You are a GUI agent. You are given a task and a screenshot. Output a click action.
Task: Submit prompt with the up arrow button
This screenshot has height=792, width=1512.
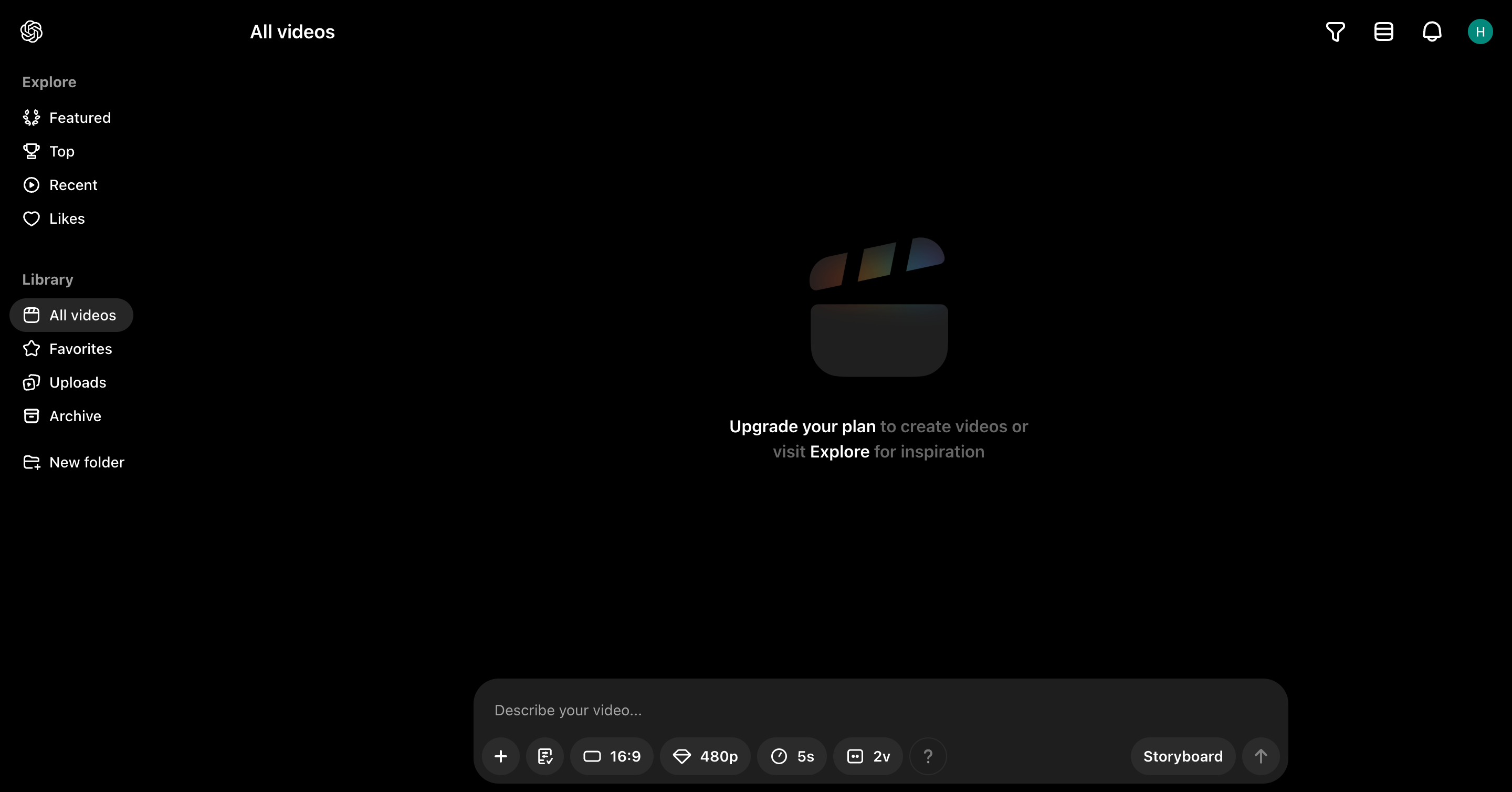pos(1260,756)
